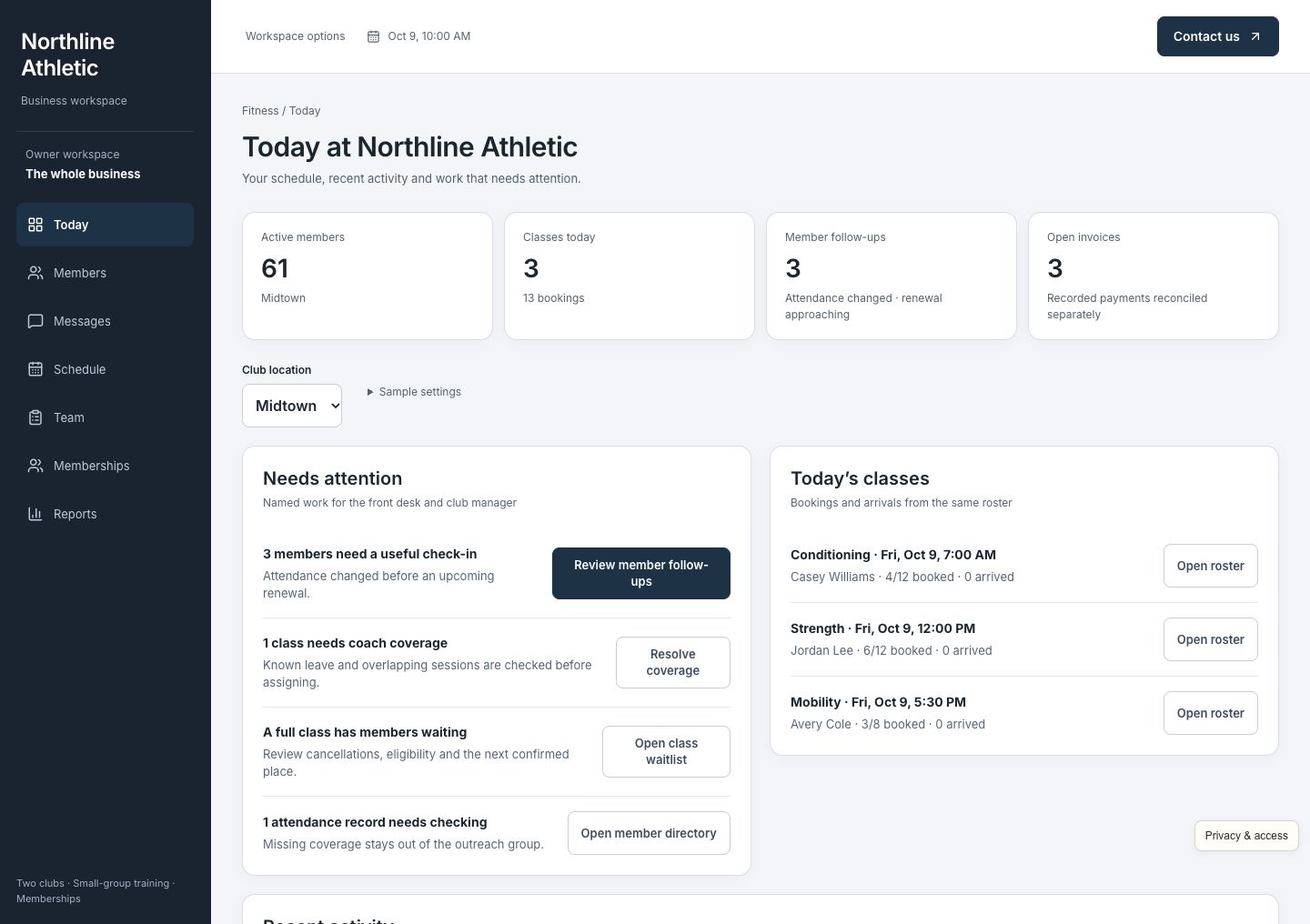Click the Fitness / Today breadcrumb
This screenshot has height=924, width=1310.
[x=281, y=111]
